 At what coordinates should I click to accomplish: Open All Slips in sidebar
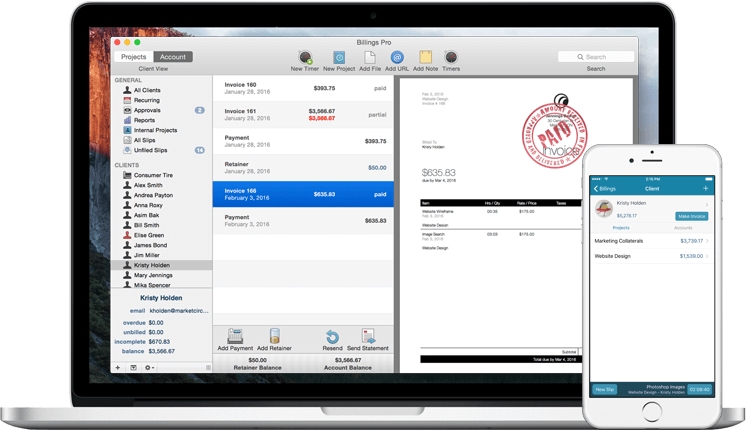coord(144,140)
